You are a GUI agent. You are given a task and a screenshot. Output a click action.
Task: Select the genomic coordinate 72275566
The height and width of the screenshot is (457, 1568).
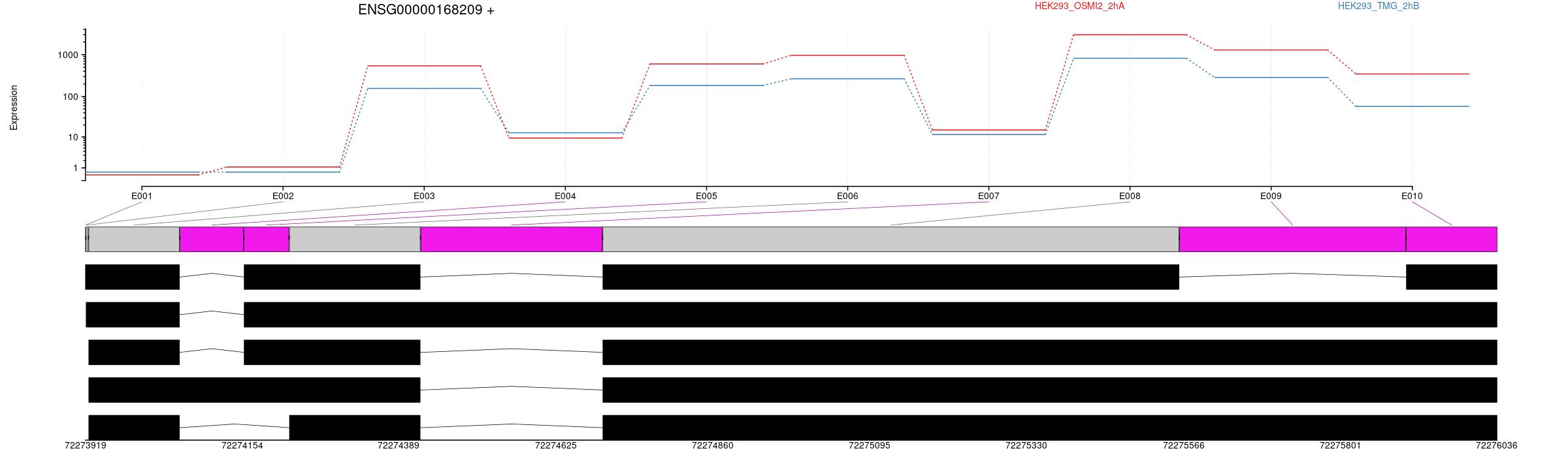click(x=1183, y=445)
